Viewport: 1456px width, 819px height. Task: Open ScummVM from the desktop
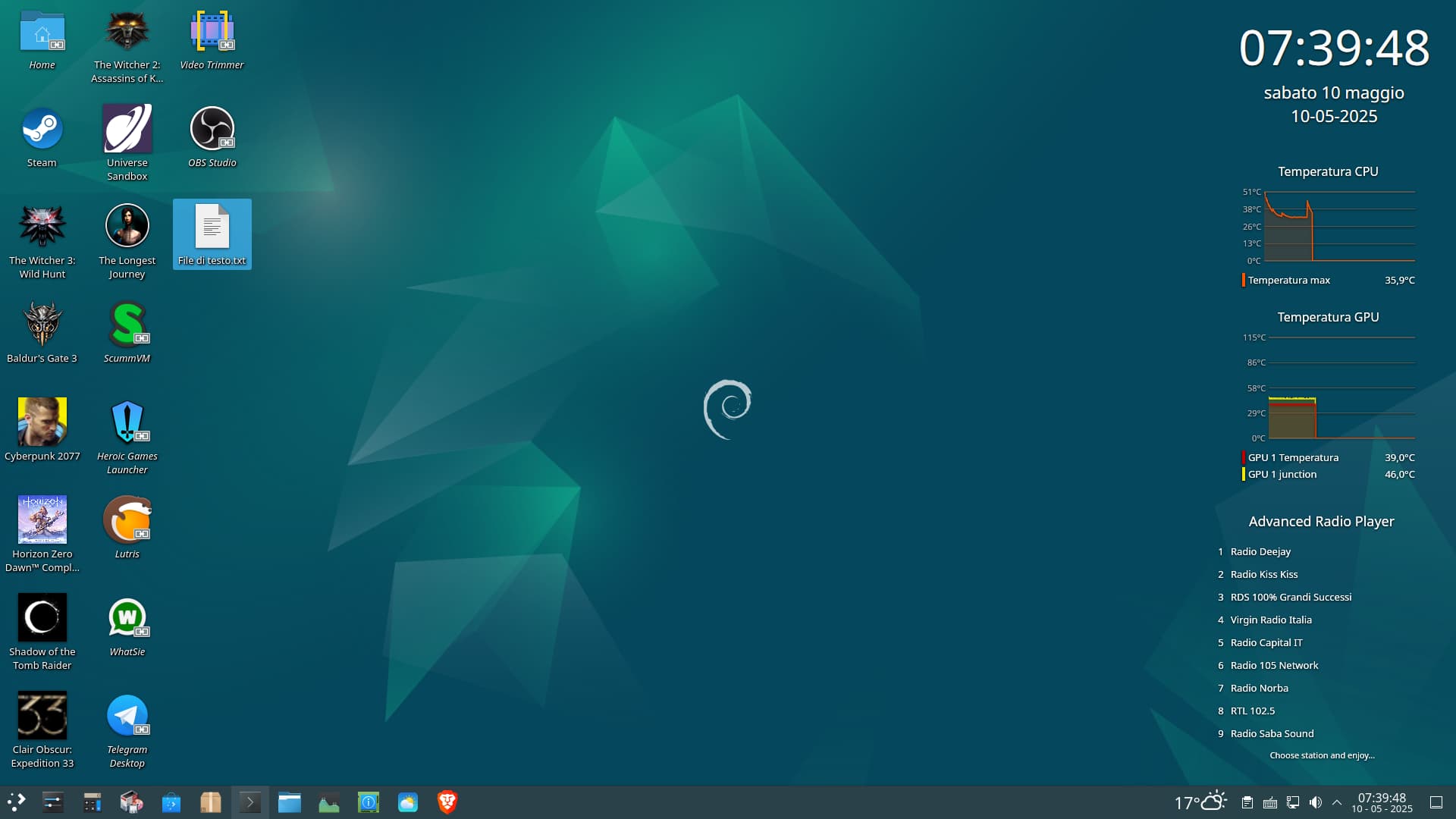(127, 334)
